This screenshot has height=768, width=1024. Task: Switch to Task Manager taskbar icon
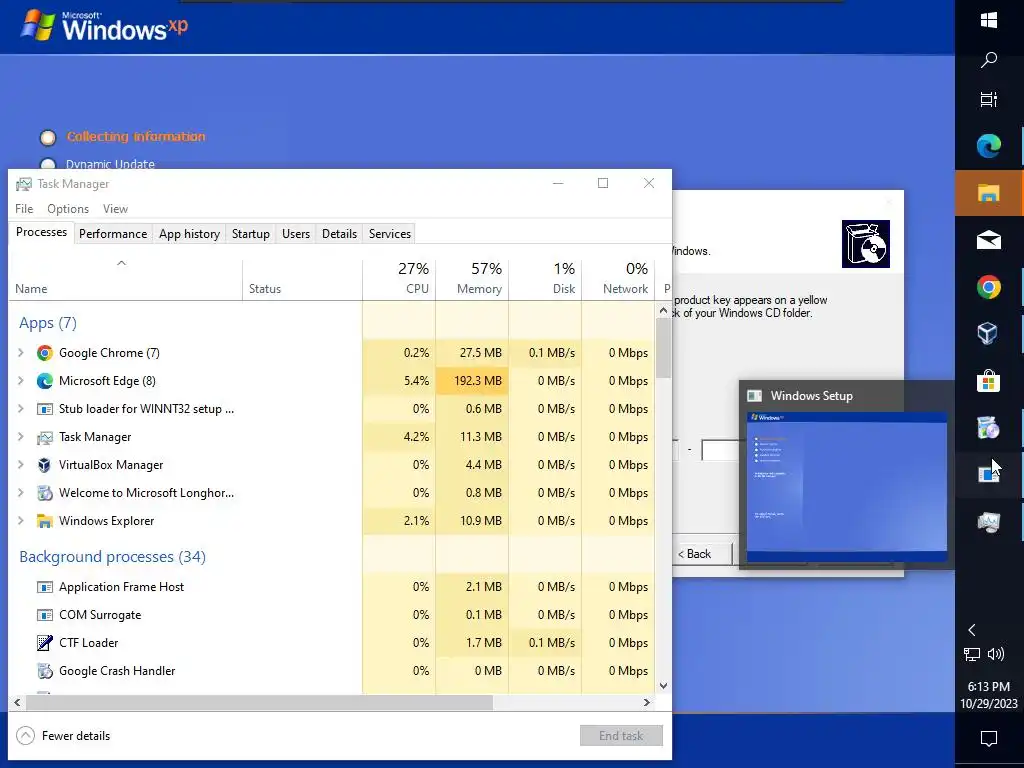tap(989, 522)
